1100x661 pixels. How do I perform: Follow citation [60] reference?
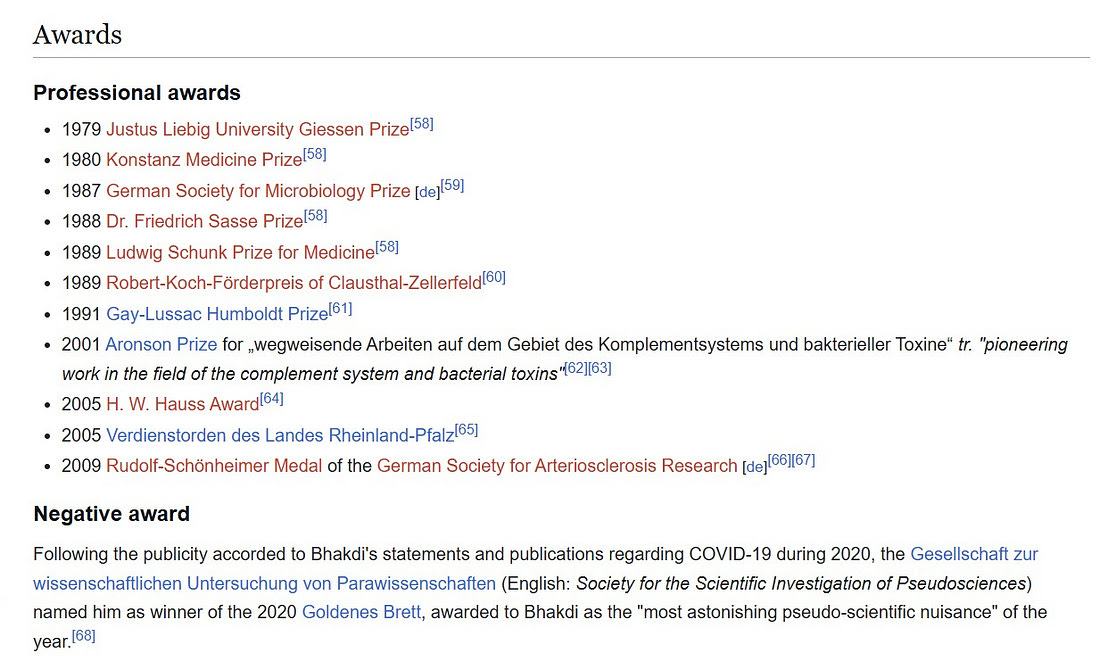pyautogui.click(x=494, y=277)
